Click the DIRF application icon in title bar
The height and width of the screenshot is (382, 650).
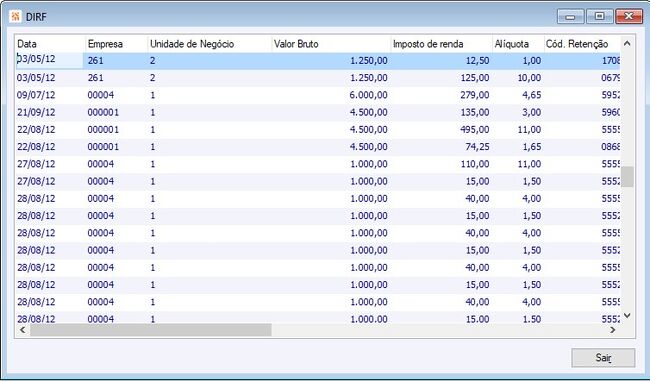tap(15, 17)
